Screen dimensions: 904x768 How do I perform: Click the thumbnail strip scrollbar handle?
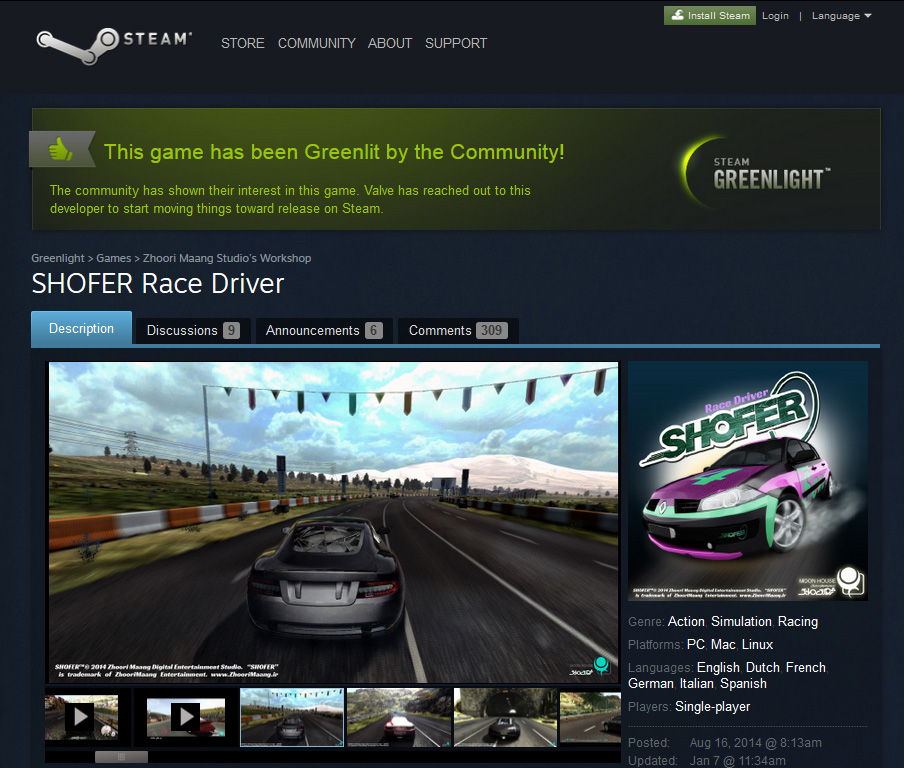(121, 756)
